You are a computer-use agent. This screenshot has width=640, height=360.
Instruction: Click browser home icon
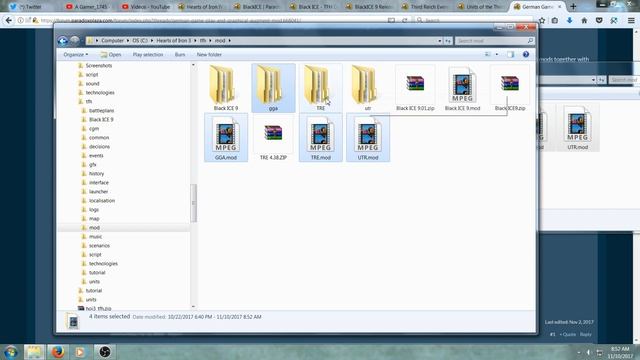click(584, 20)
